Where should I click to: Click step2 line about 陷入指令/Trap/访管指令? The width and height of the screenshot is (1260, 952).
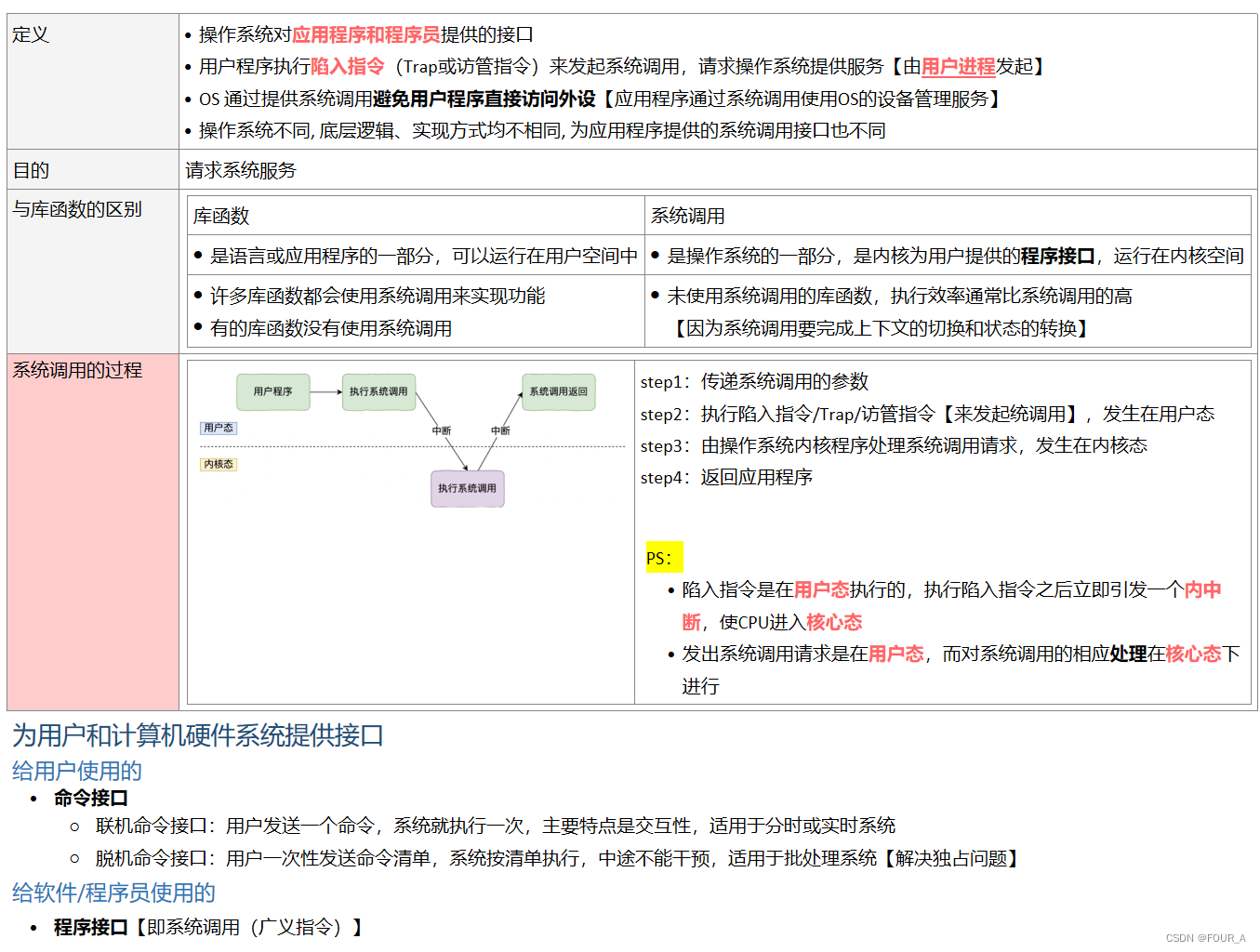(x=927, y=414)
